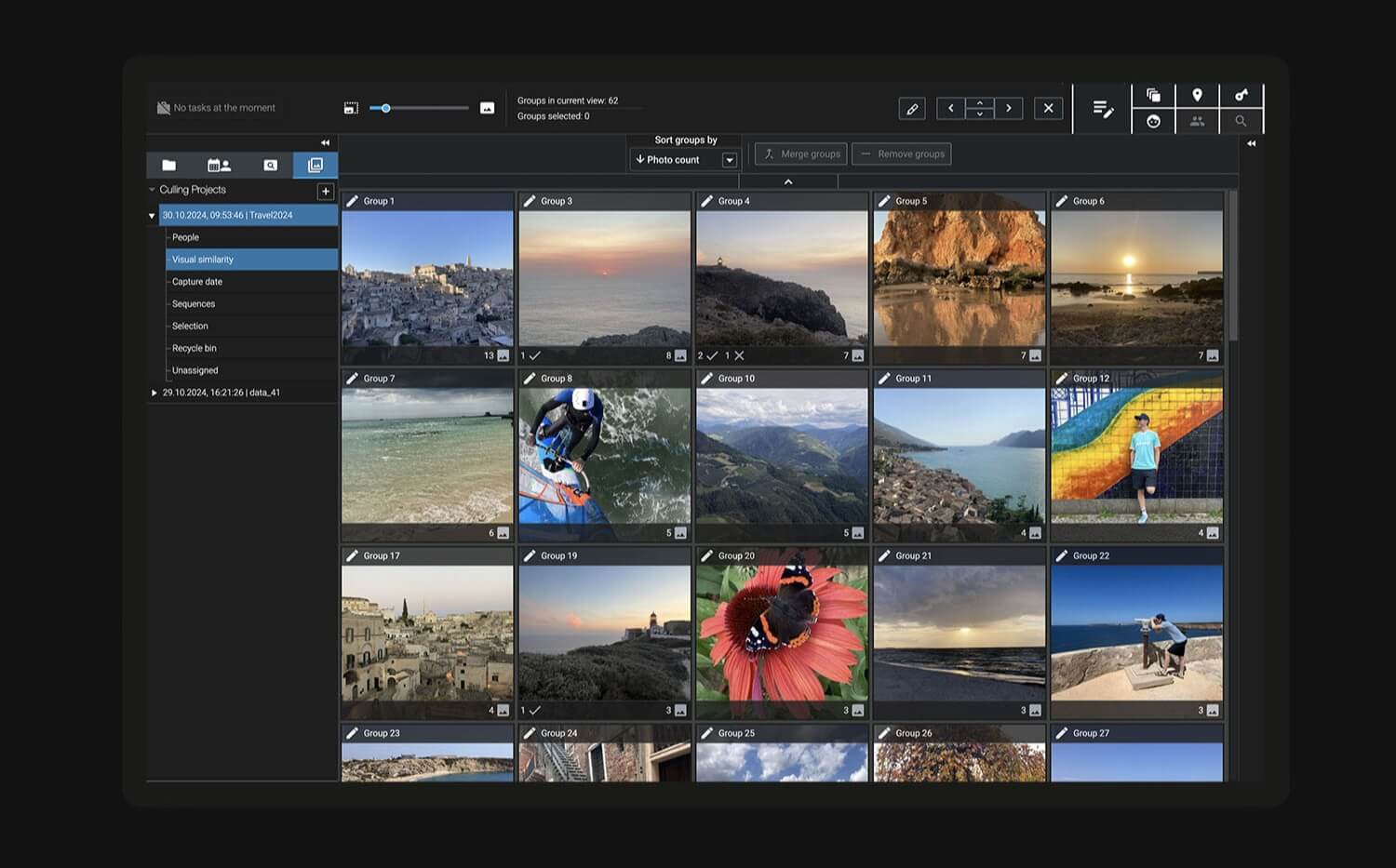Image resolution: width=1396 pixels, height=868 pixels.
Task: Click the groups grid vertical scrollbar
Action: pos(1233,265)
